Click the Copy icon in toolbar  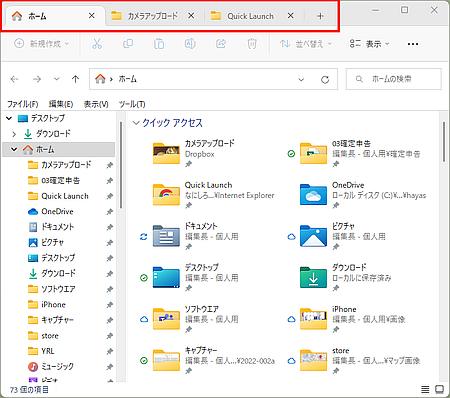click(x=128, y=44)
